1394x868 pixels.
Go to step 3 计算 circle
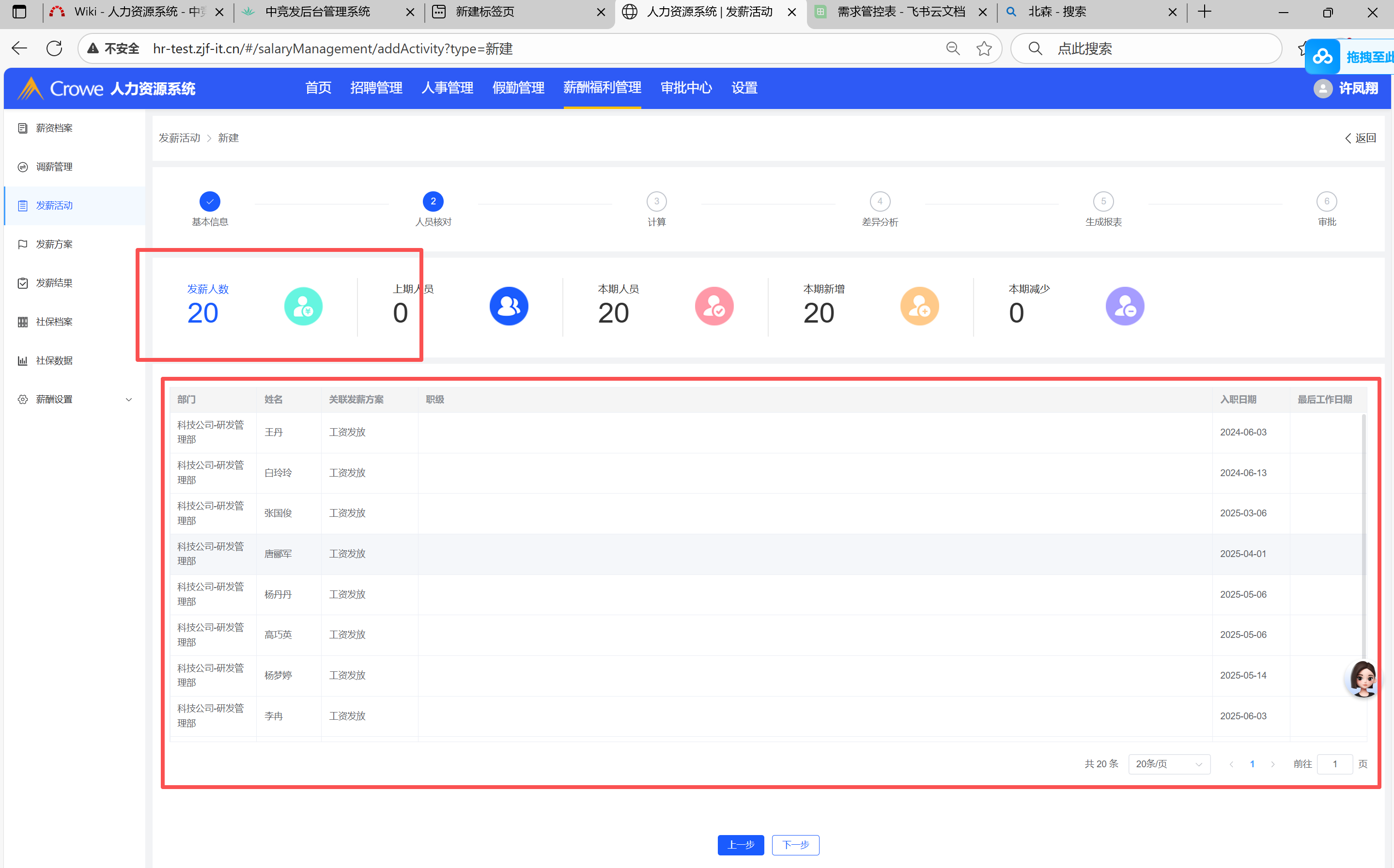point(656,201)
